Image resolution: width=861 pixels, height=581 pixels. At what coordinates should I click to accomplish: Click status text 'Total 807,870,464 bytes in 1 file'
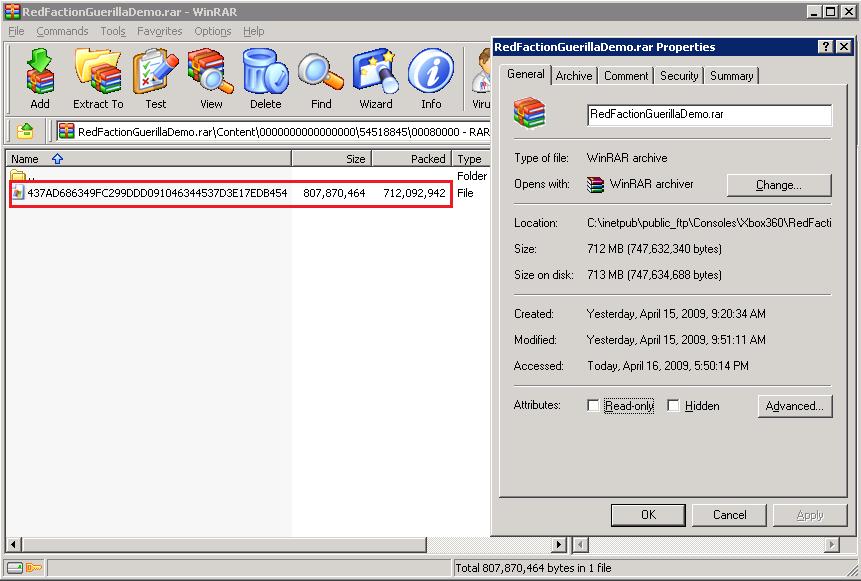pyautogui.click(x=533, y=568)
